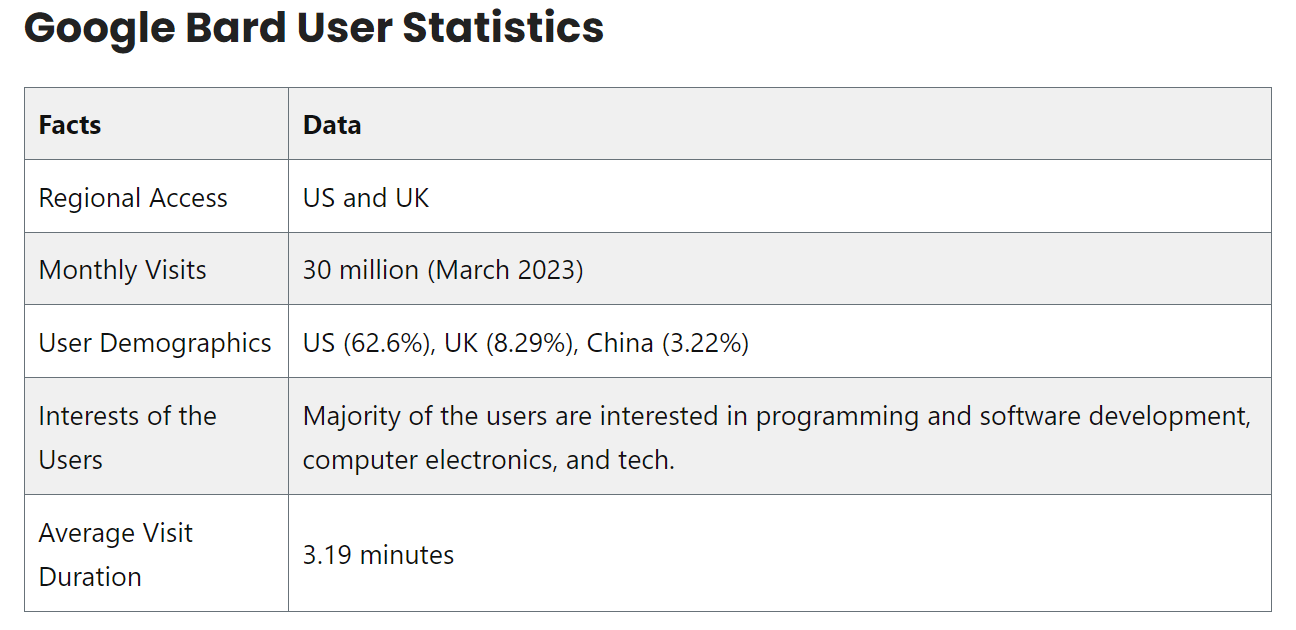Click the UK (8.29%) demographic entry

508,343
